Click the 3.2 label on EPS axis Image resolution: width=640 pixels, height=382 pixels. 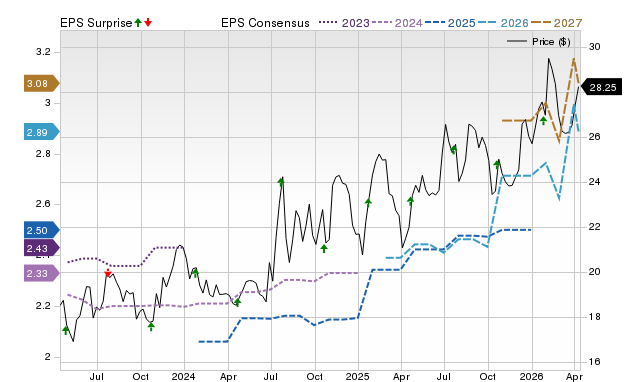43,52
